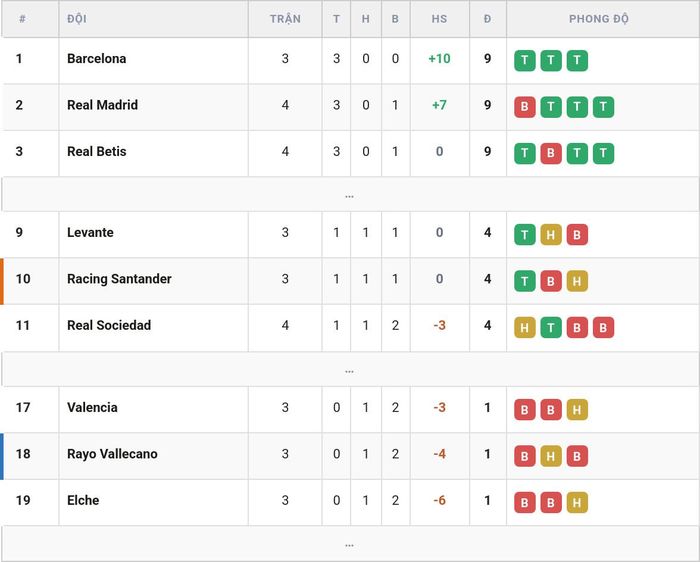Click the PHONG ĐỘ column header

tap(599, 19)
